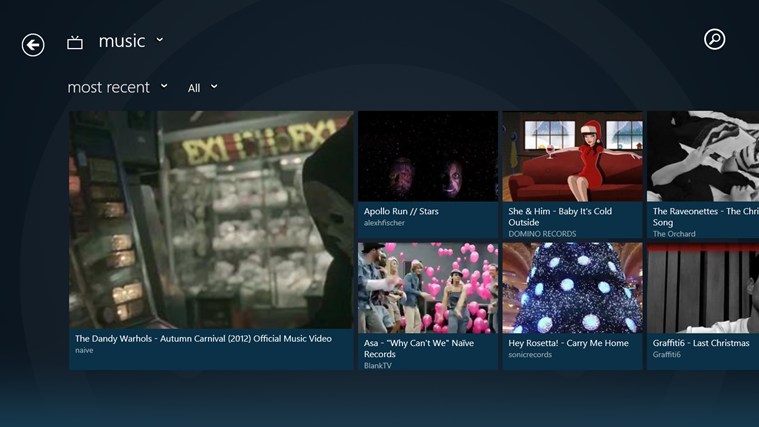Open Hey Rosetta! Carry Me Home thumbnail

(573, 288)
